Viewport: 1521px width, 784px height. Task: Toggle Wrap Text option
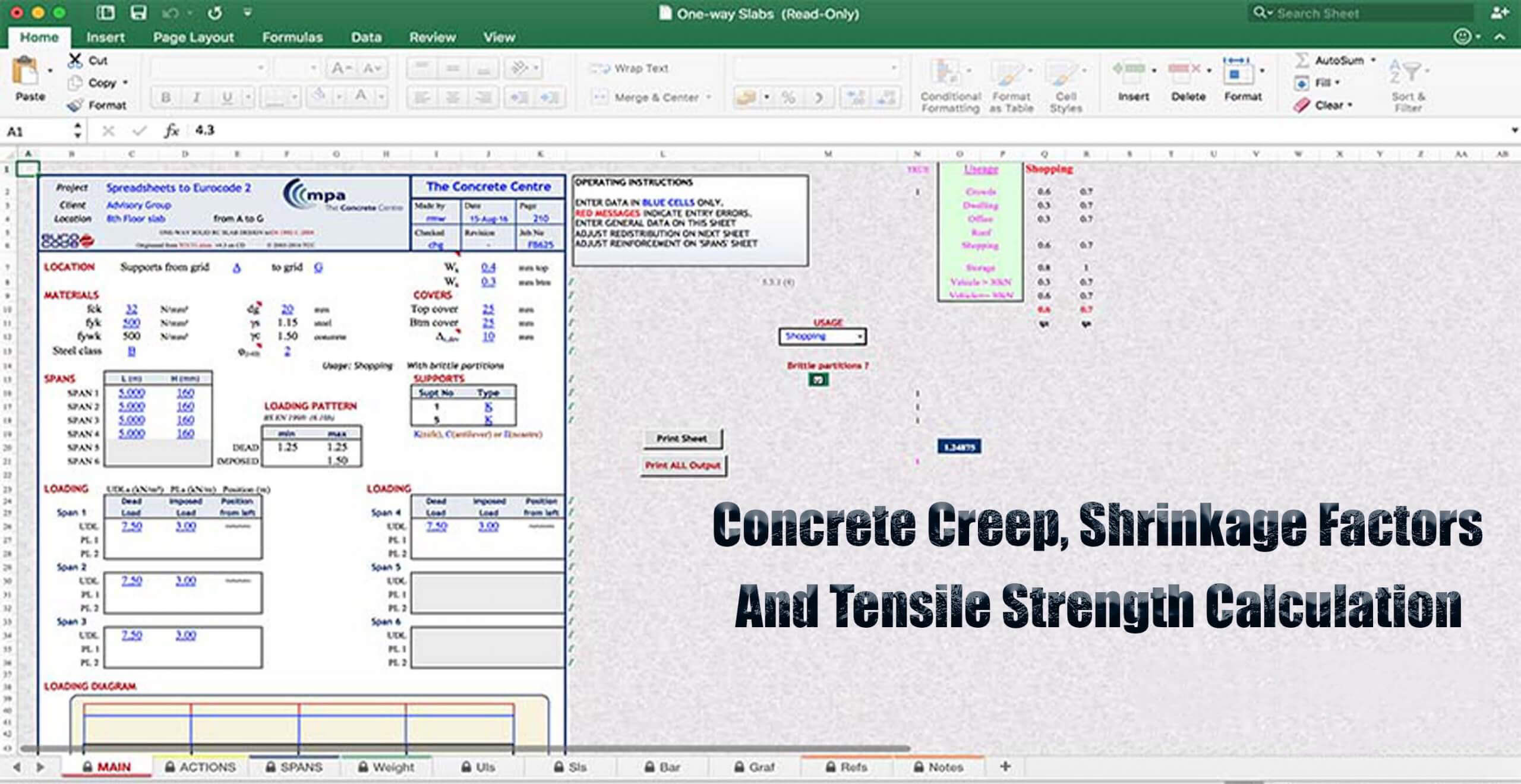630,68
